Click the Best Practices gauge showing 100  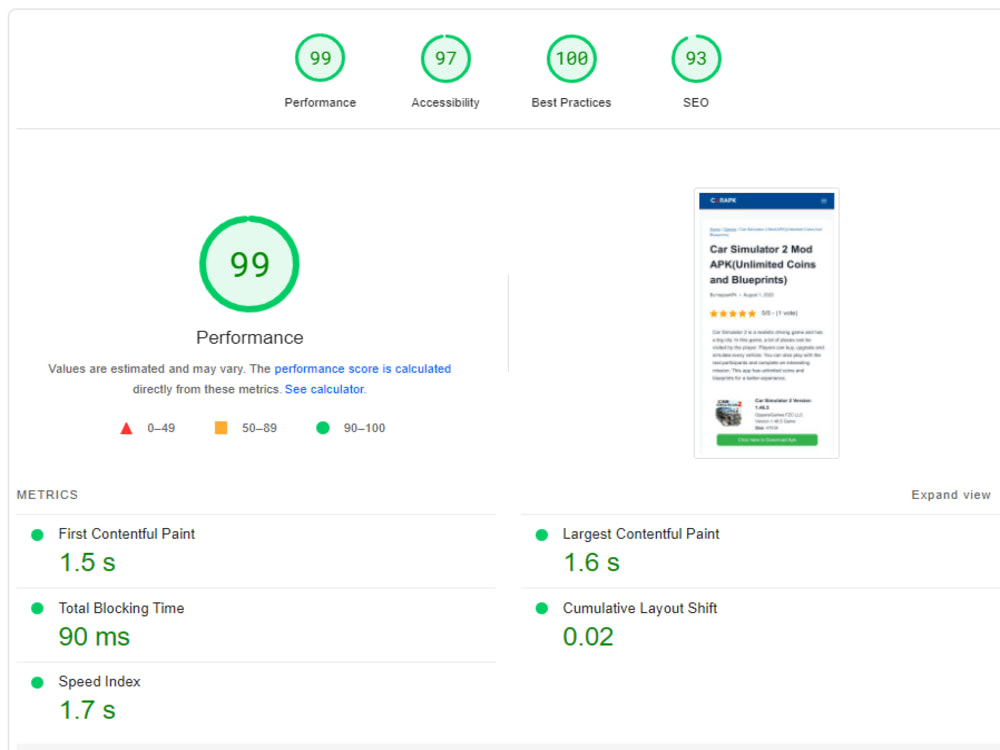[571, 58]
